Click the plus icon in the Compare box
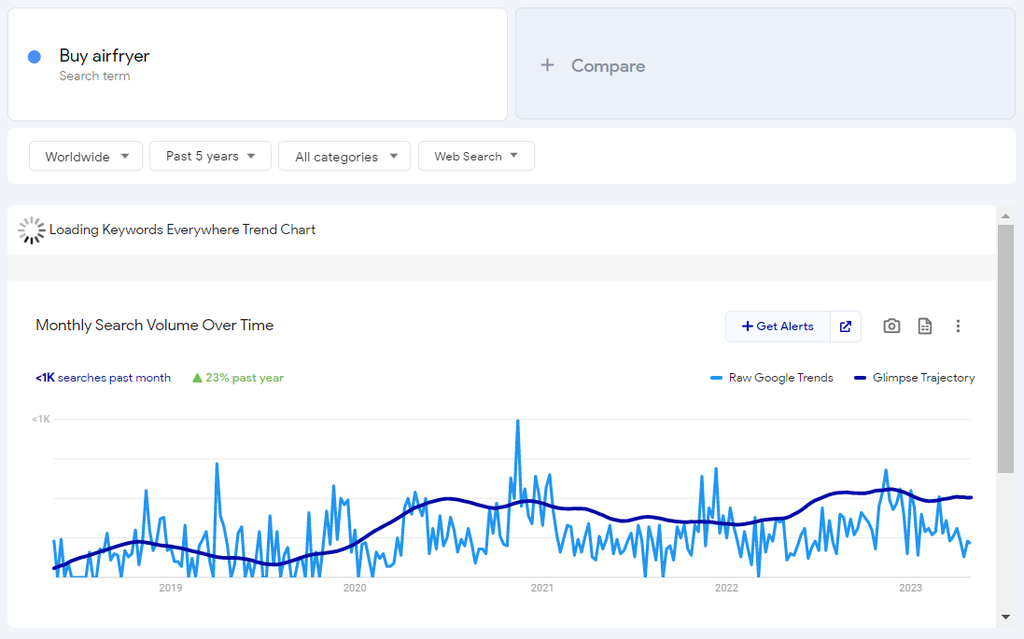Image resolution: width=1024 pixels, height=639 pixels. point(547,65)
